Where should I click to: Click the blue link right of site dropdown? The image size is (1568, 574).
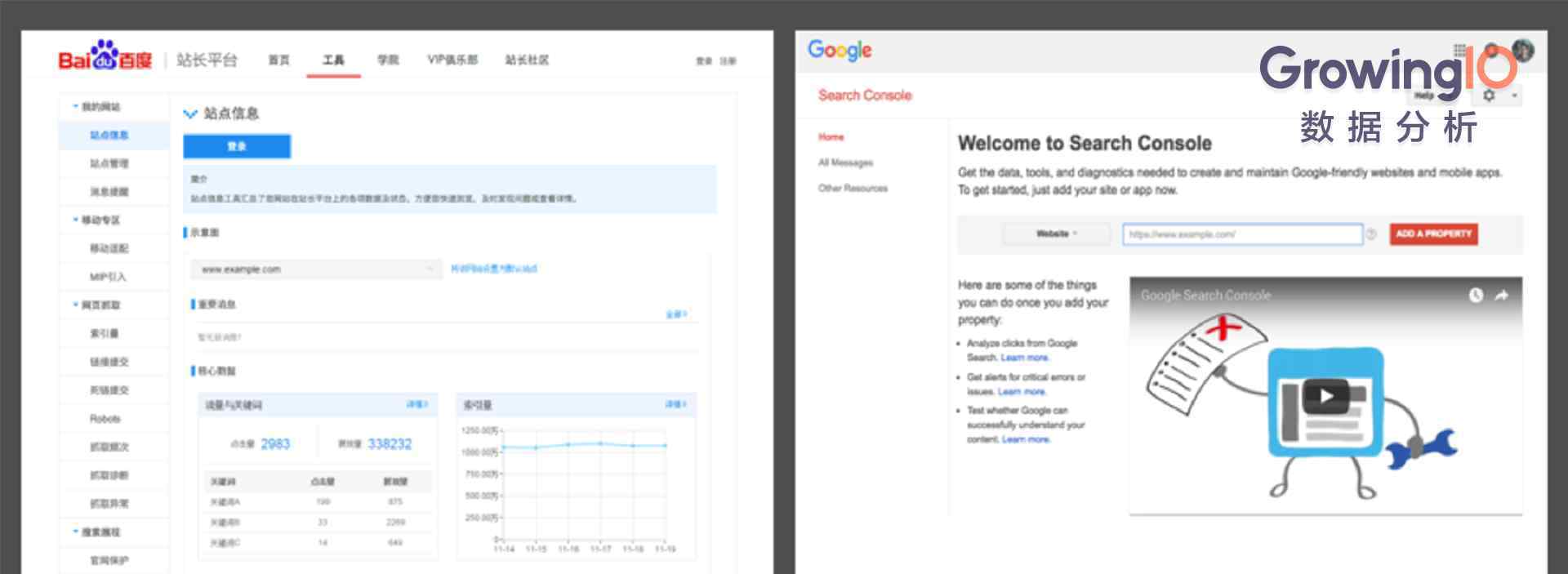[494, 269]
